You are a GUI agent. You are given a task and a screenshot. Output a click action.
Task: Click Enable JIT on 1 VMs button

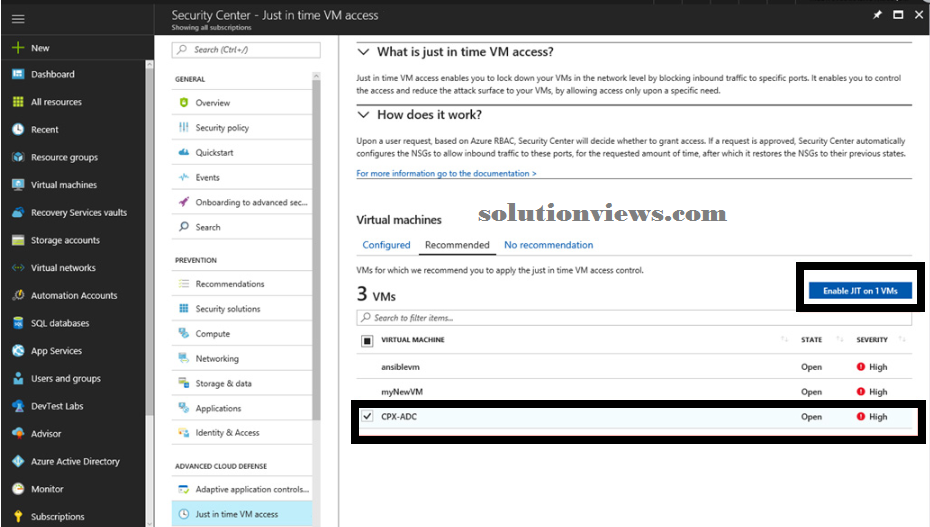tap(860, 290)
